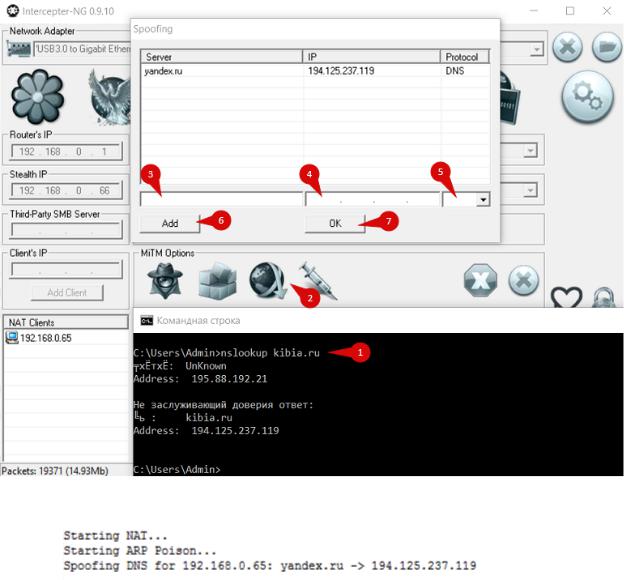Click the NAT Clients list header
The height and width of the screenshot is (580, 624).
(x=66, y=322)
